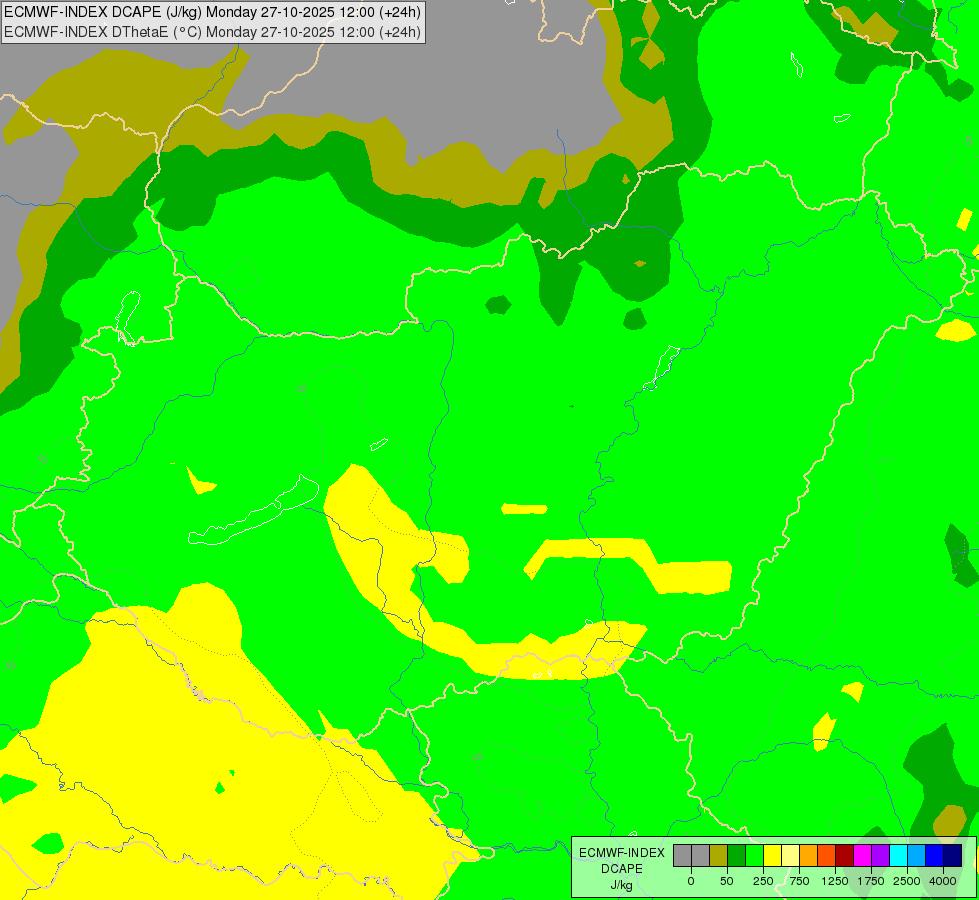
Task: Click the legend unit "J/kg"
Action: coord(621,885)
